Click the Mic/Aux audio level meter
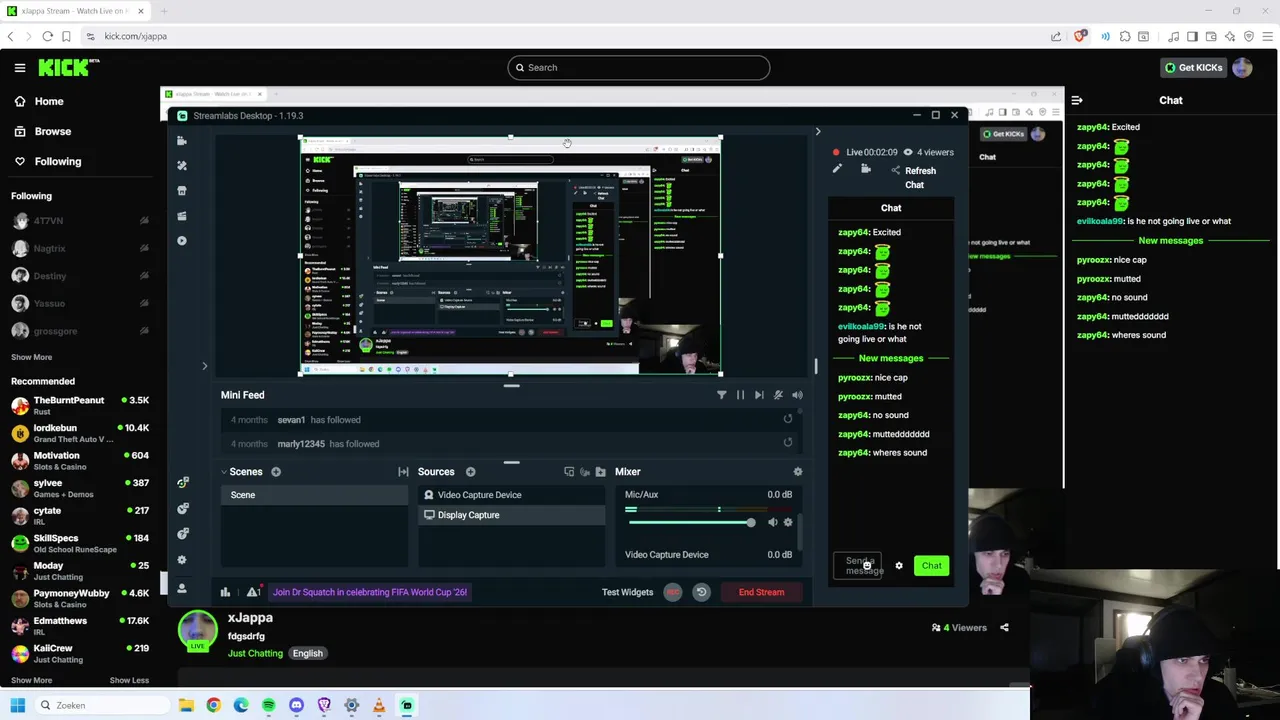 tap(708, 509)
